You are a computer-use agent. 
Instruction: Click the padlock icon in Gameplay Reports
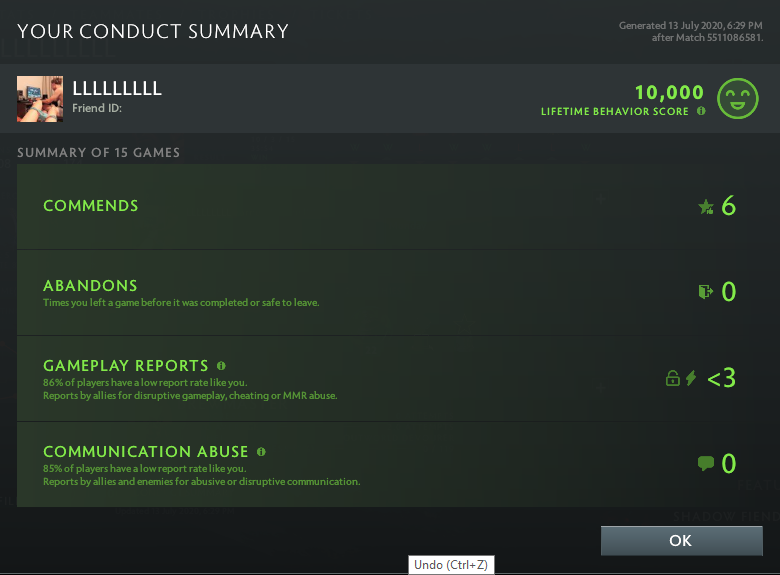pos(673,378)
